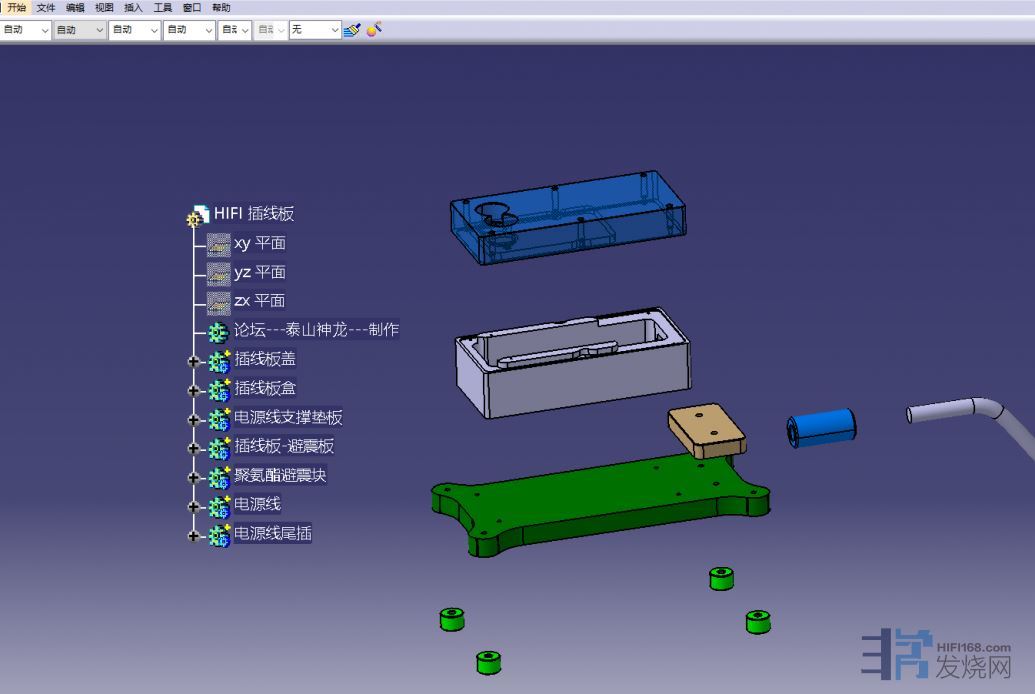Click the painter brush icon in toolbar
Screen dimensions: 1035x694
351,30
